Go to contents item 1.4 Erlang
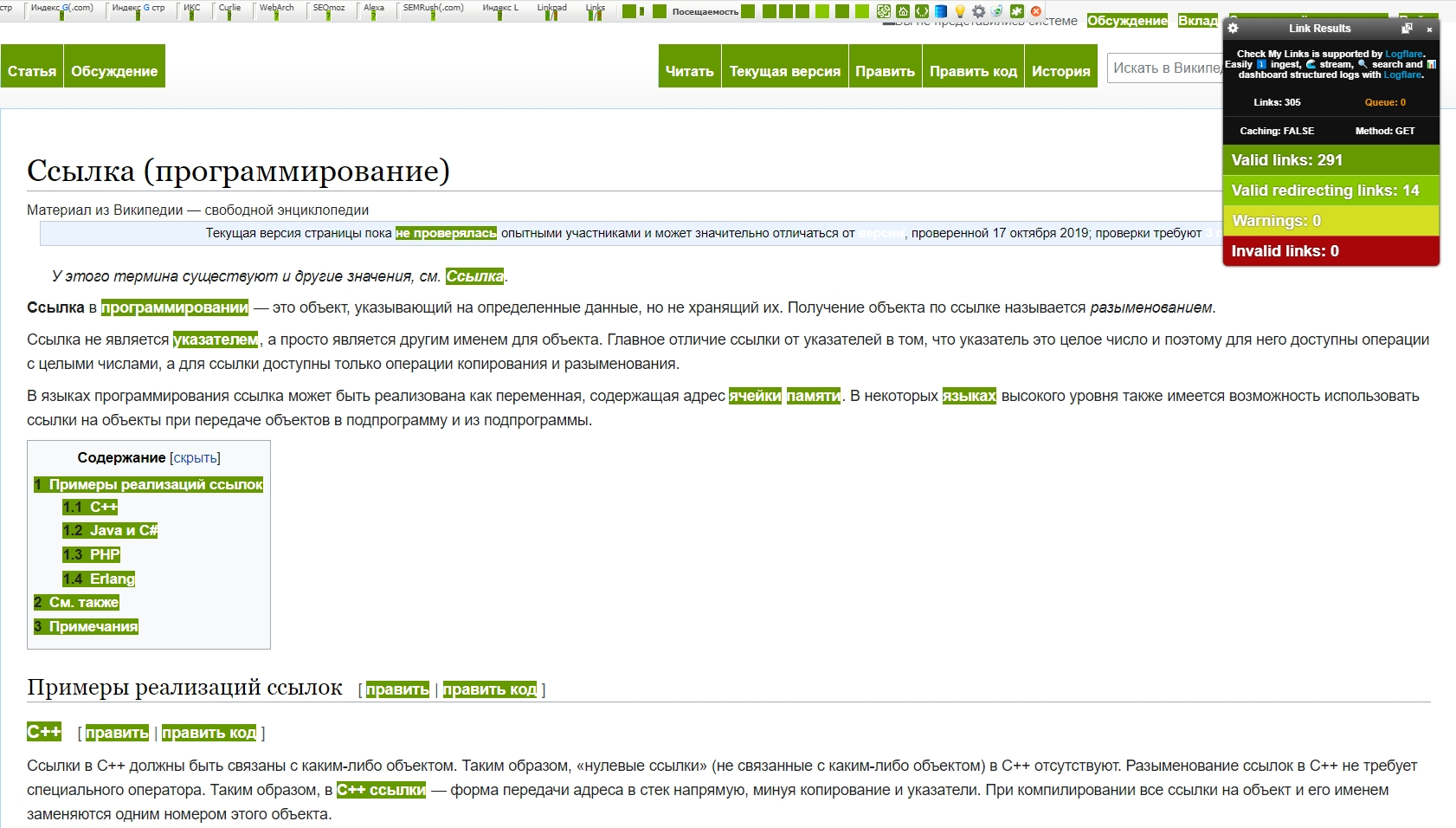1456x828 pixels. tap(99, 579)
